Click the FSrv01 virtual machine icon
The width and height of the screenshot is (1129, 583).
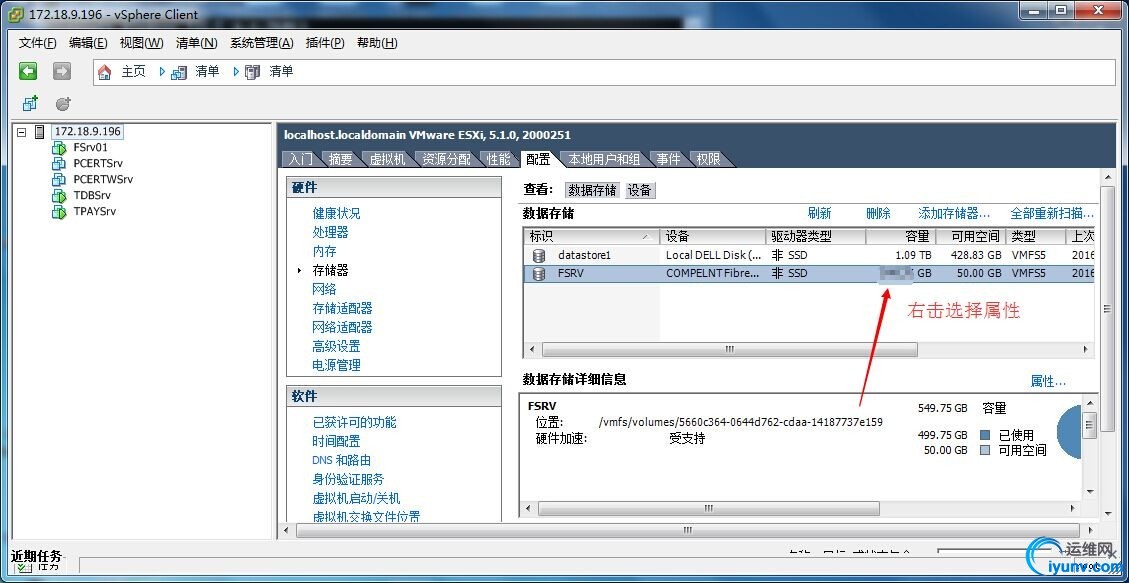click(x=59, y=148)
